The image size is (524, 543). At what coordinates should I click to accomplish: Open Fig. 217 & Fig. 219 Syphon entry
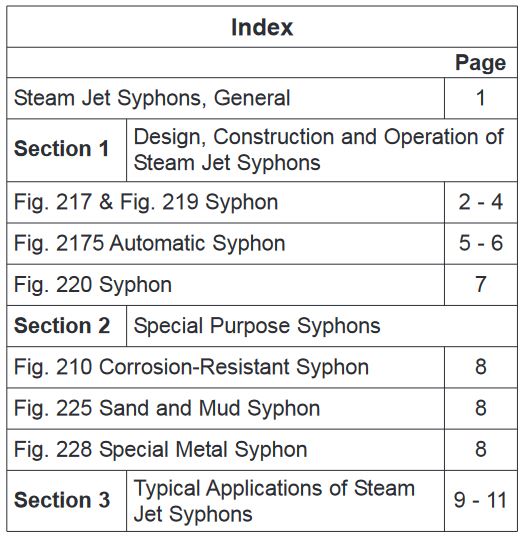146,202
